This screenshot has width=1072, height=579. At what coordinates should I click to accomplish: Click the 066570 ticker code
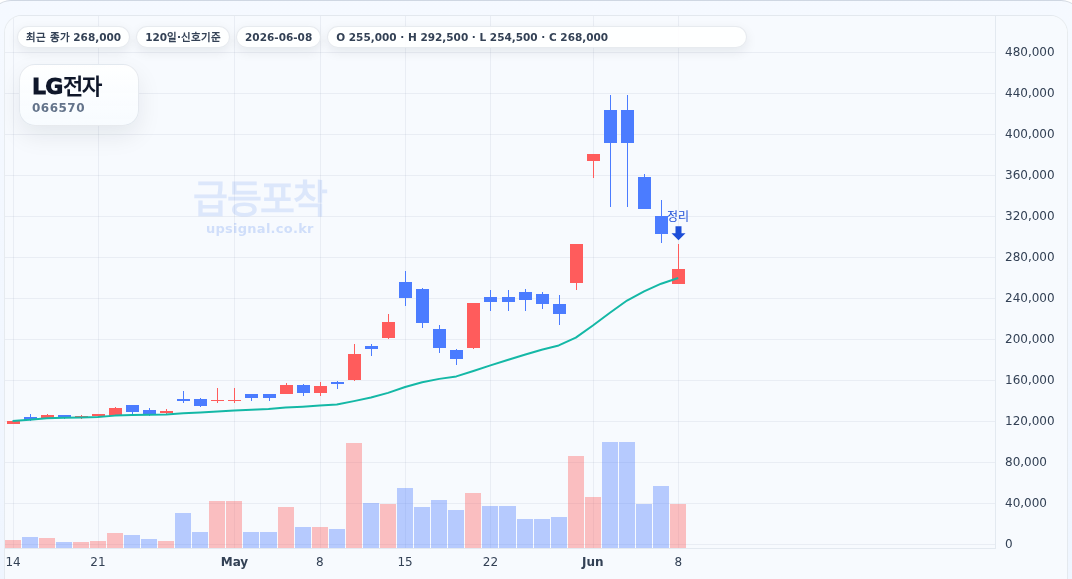pyautogui.click(x=58, y=108)
